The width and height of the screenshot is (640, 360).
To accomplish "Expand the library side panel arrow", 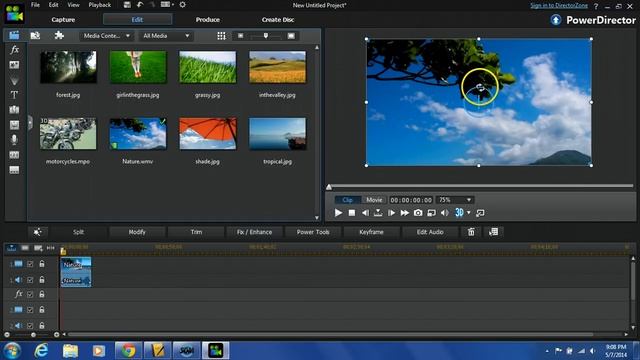I will 30,122.
